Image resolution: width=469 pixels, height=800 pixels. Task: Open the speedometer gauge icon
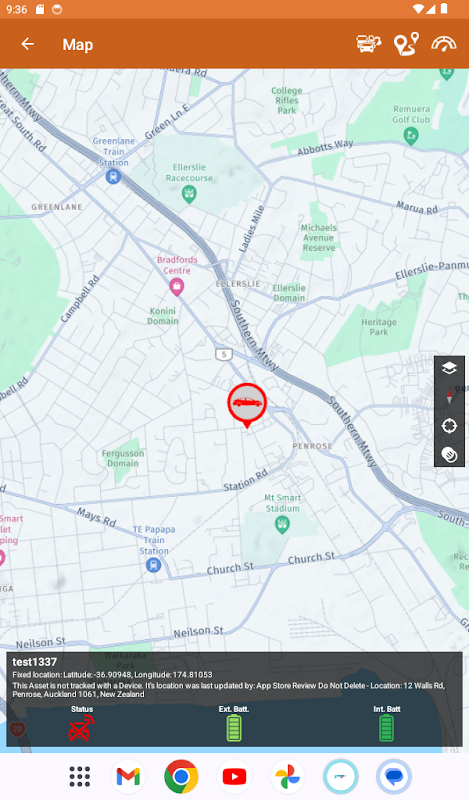(x=443, y=44)
